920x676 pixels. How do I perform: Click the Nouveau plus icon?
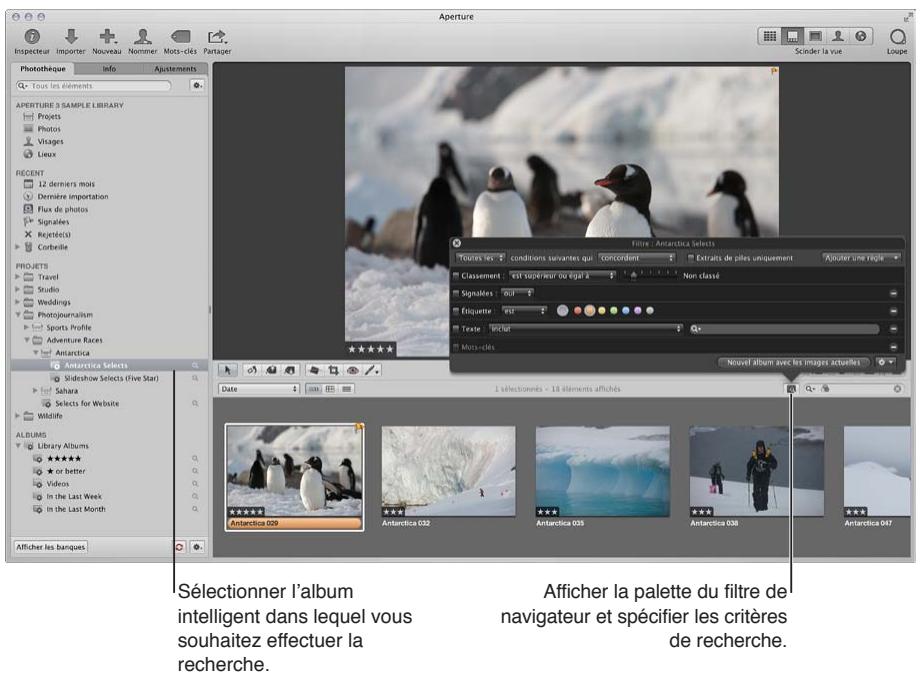click(x=107, y=36)
